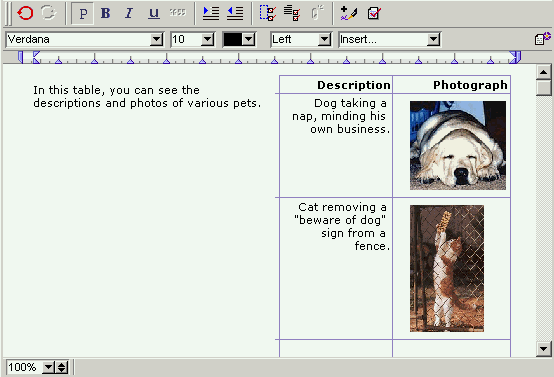Image resolution: width=554 pixels, height=377 pixels.
Task: Click the page icon at far right of toolbar
Action: pyautogui.click(x=543, y=38)
